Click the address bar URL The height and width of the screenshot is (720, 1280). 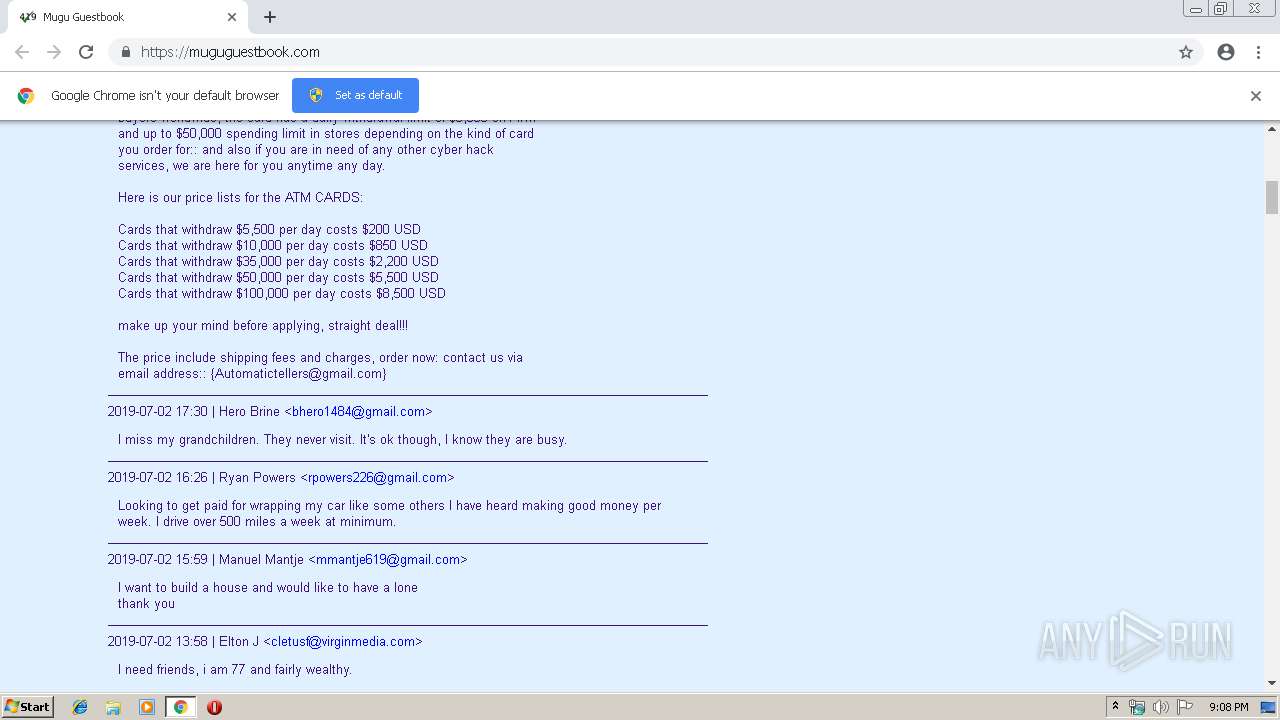tap(230, 52)
